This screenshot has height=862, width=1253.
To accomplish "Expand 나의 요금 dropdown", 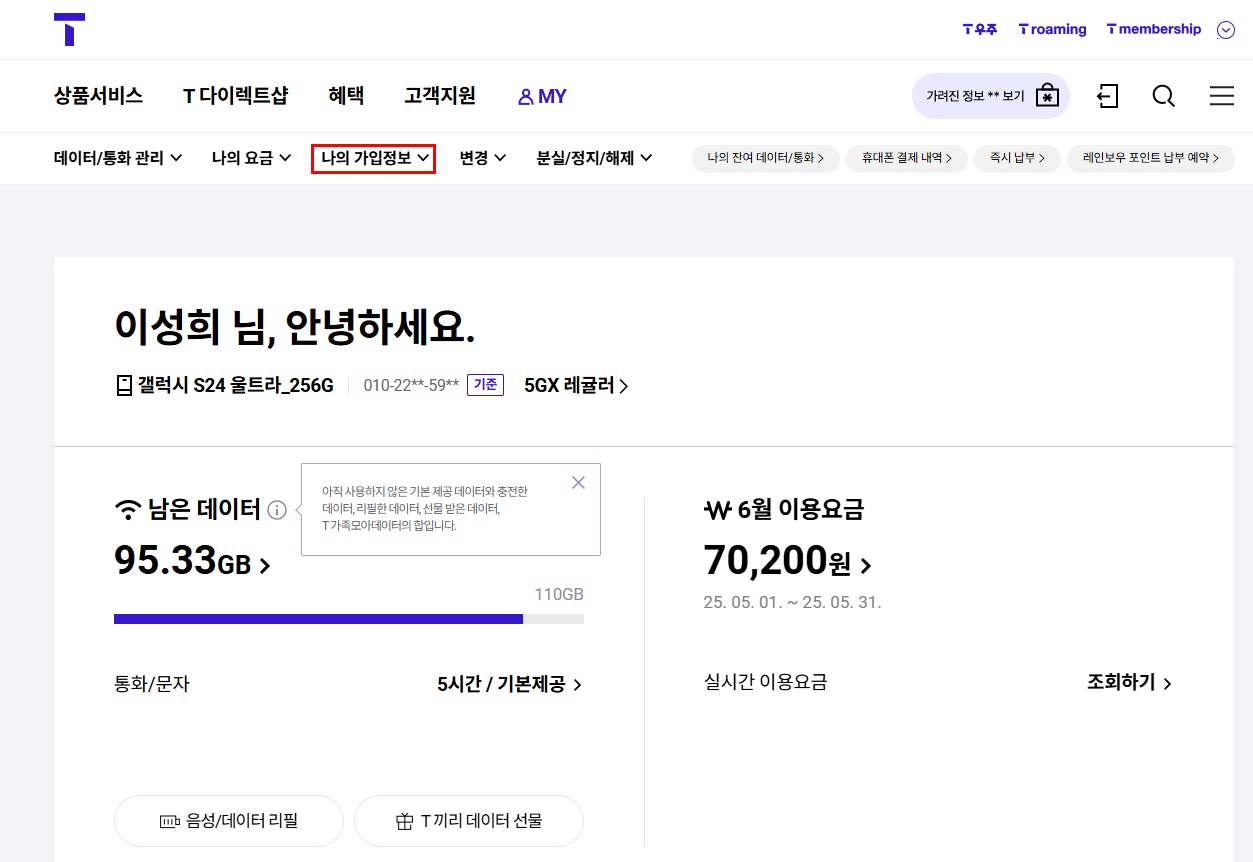I will (251, 158).
